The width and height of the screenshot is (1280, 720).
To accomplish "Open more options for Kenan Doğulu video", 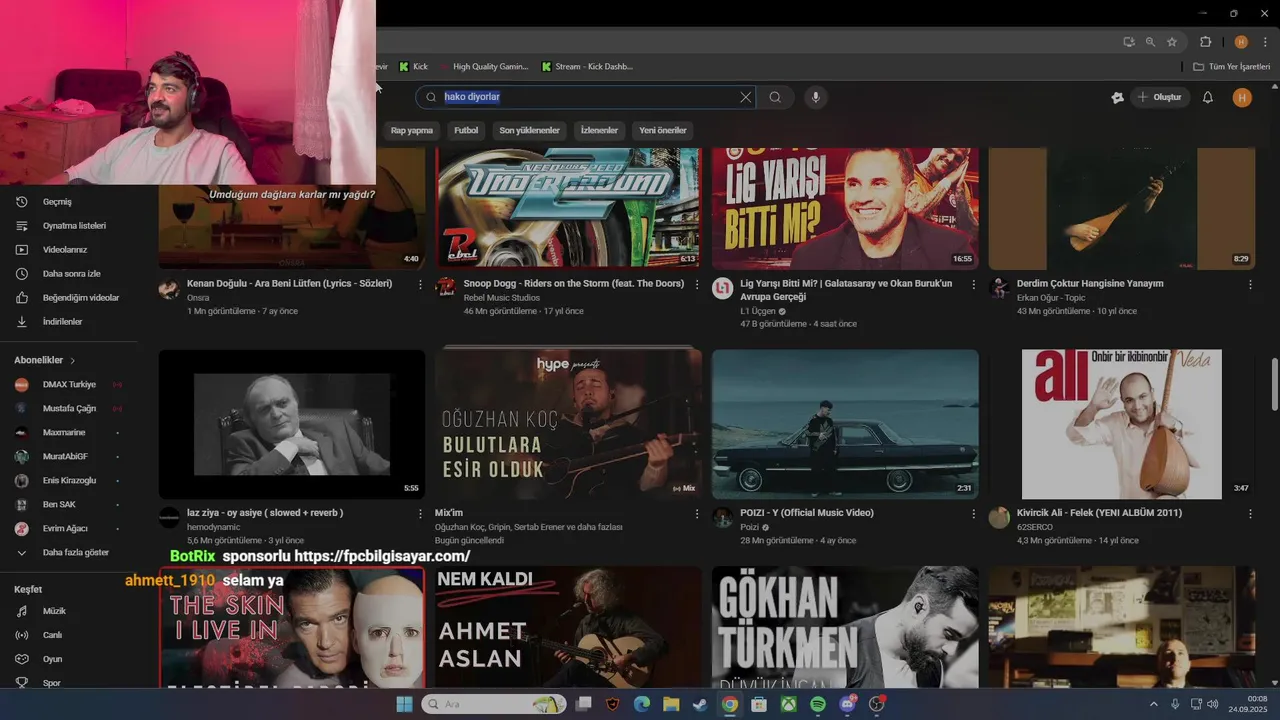I will (x=420, y=285).
